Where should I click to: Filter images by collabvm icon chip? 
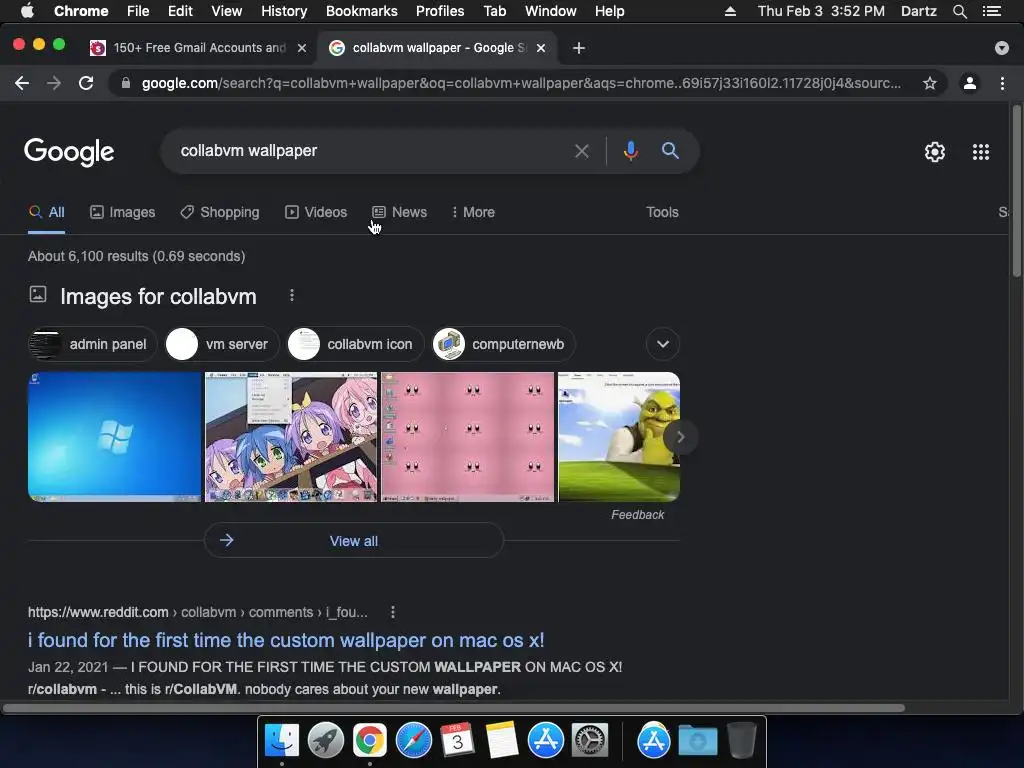355,344
